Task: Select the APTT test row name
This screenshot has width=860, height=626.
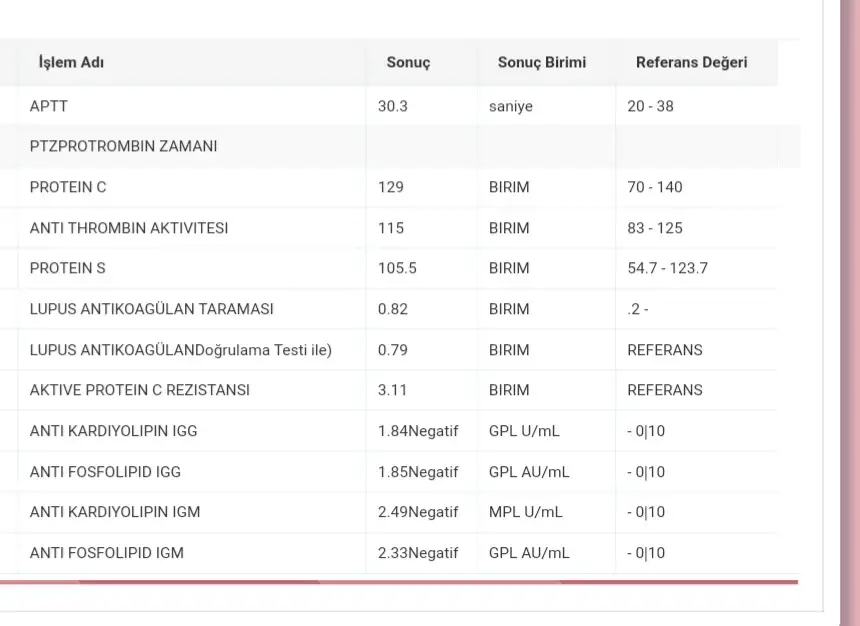Action: click(x=49, y=106)
